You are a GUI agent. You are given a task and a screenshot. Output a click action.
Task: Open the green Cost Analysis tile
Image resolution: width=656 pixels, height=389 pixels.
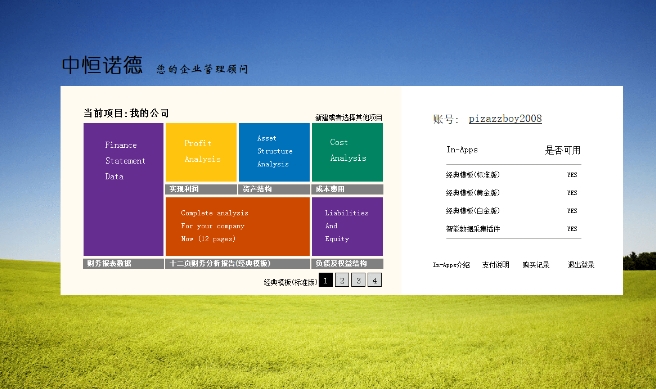click(347, 152)
